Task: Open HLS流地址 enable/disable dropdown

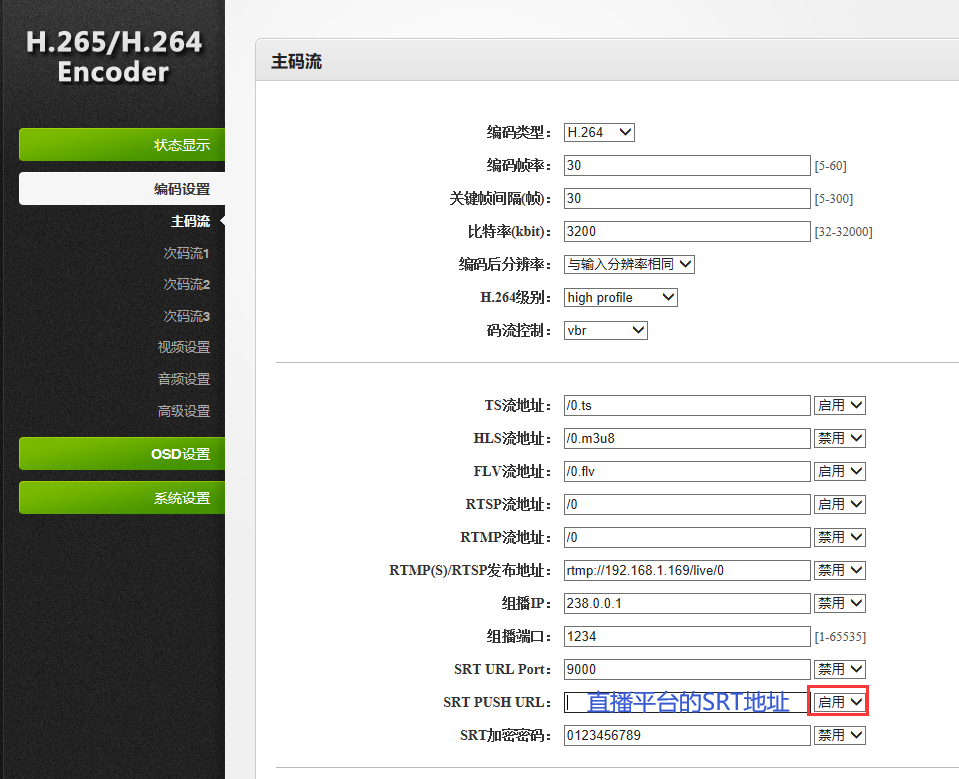Action: 839,438
